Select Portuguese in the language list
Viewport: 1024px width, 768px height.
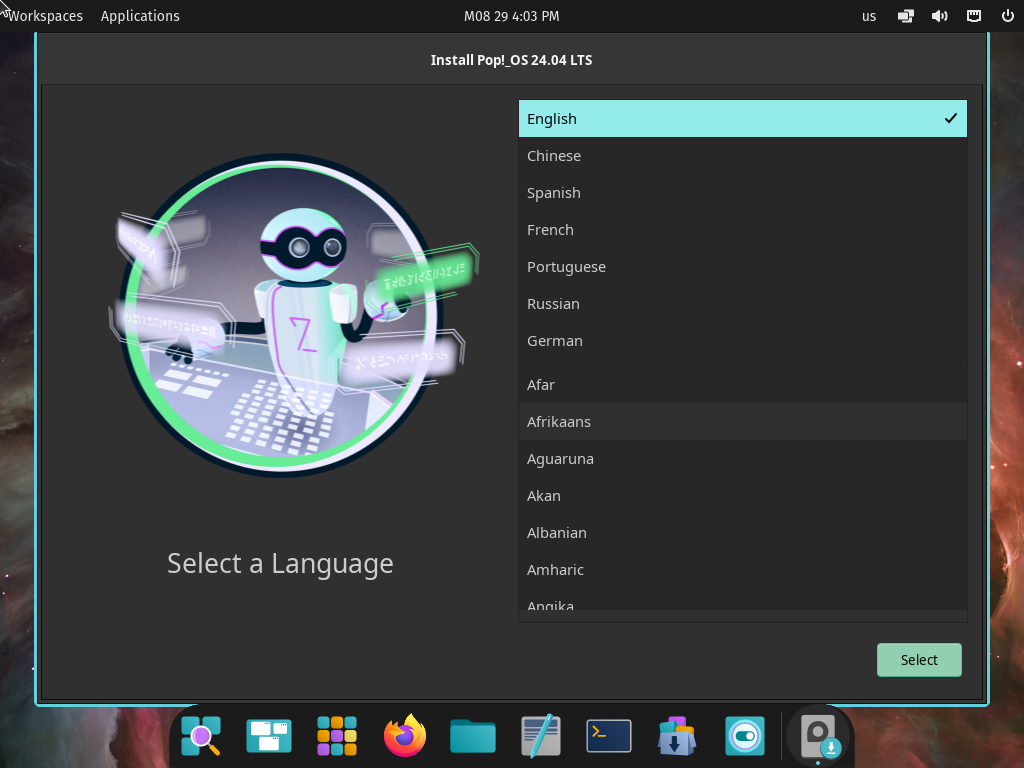click(x=743, y=267)
